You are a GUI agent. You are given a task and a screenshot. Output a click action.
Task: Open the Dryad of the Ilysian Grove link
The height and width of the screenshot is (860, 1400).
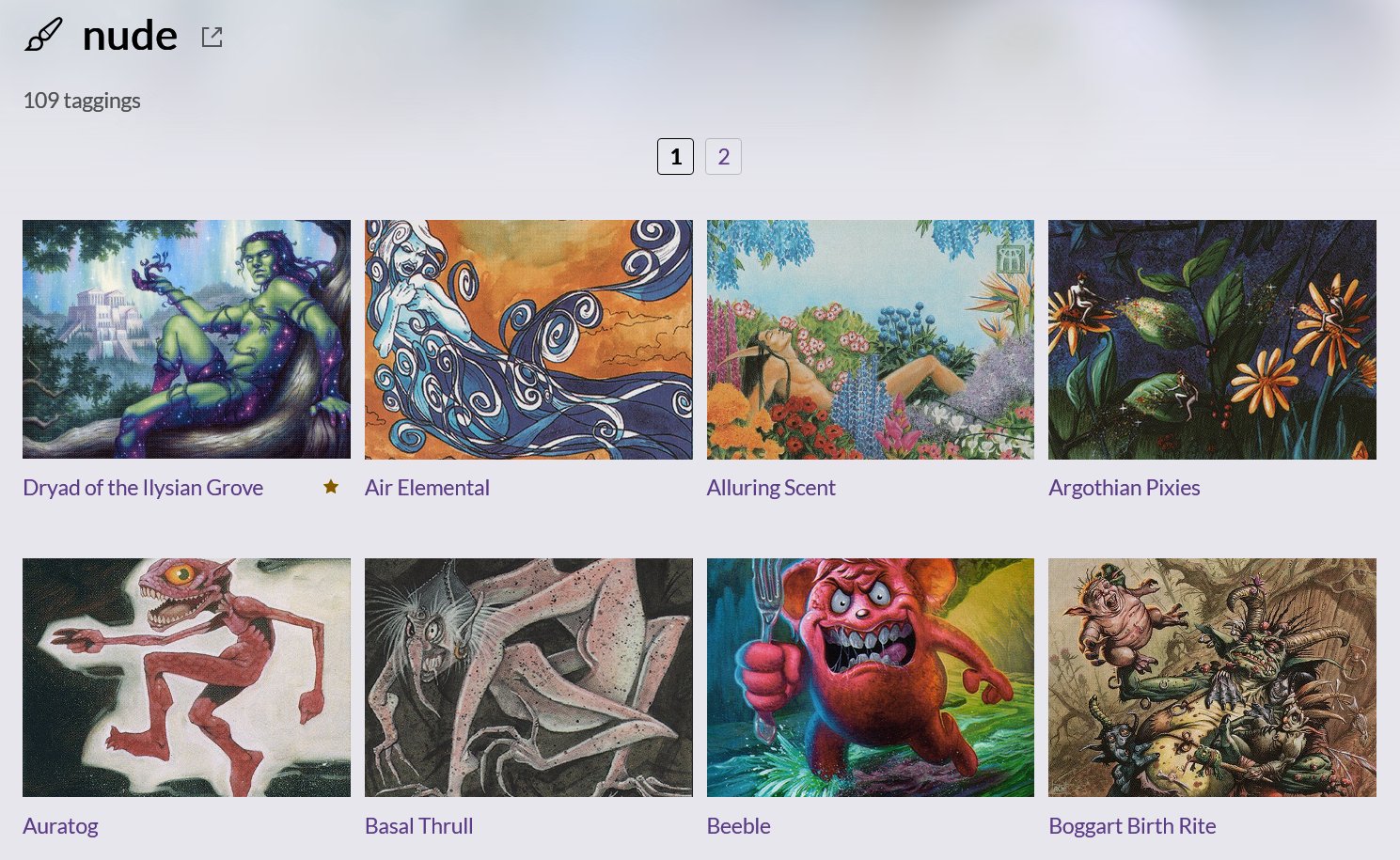click(x=143, y=488)
